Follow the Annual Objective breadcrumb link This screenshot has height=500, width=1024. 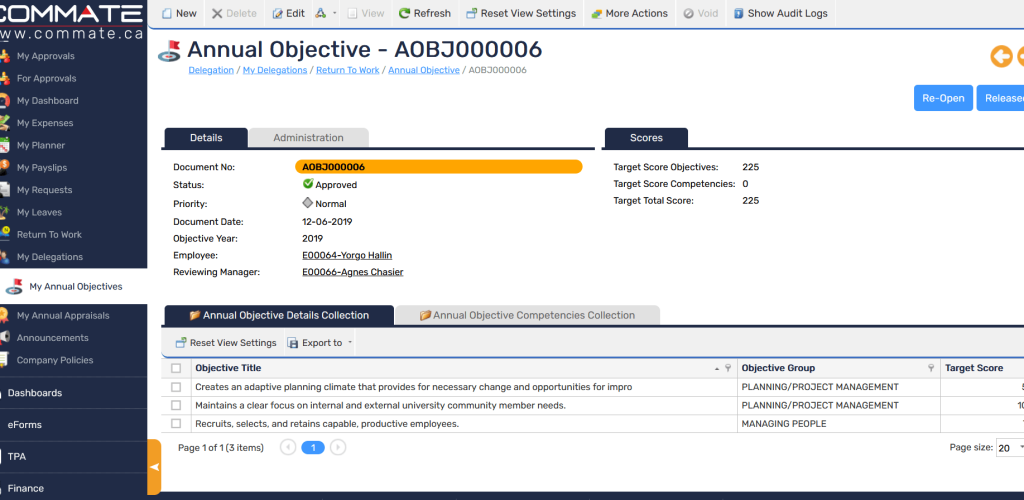(x=424, y=70)
